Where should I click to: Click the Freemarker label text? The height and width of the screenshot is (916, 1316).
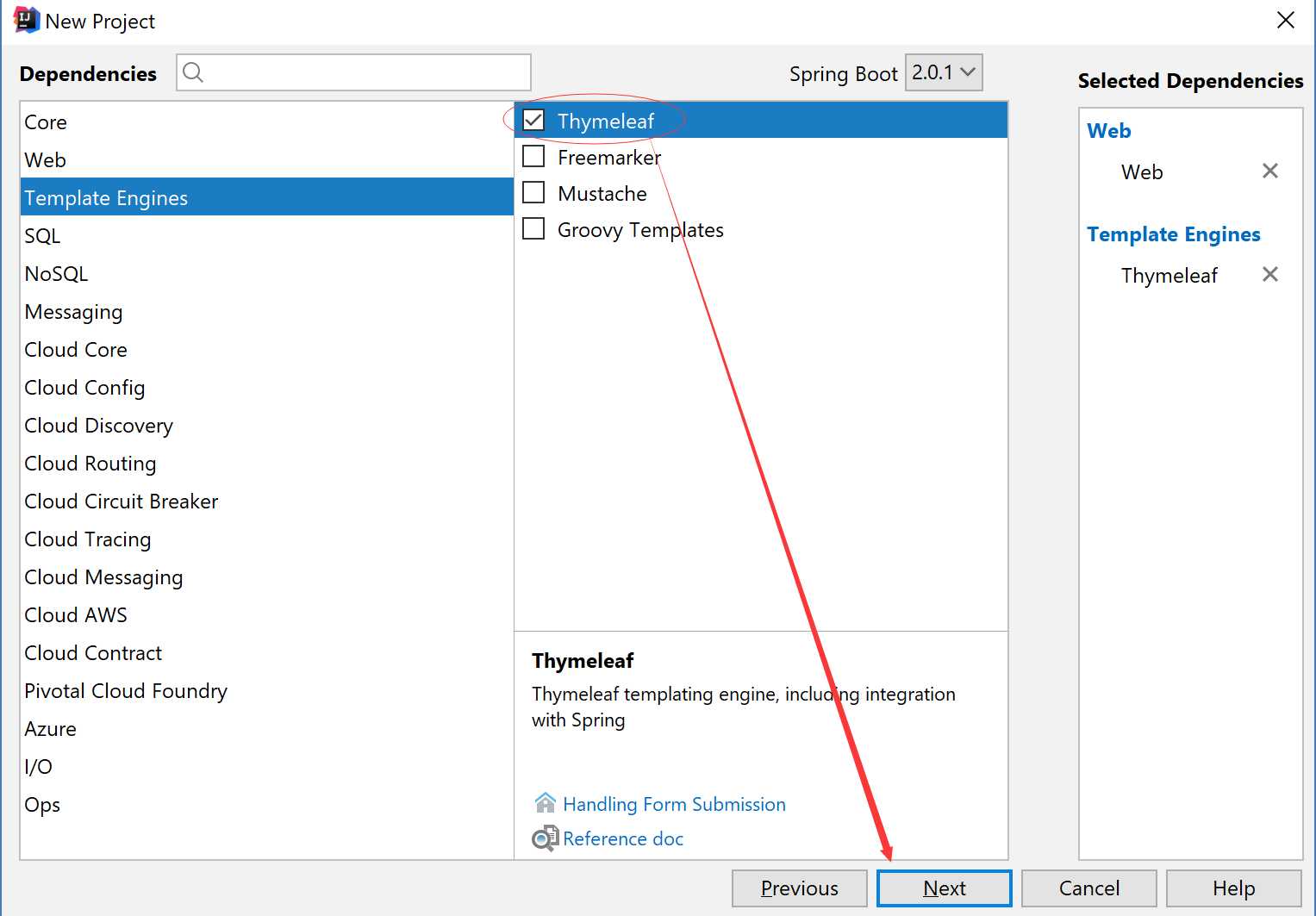[x=608, y=157]
